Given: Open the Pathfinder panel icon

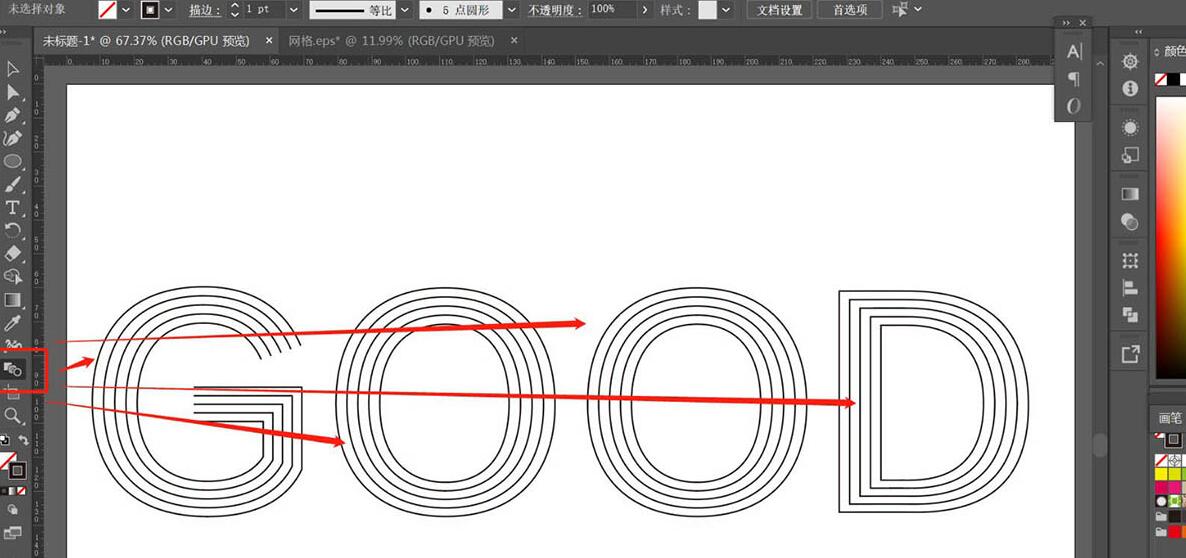Looking at the screenshot, I should pos(1130,315).
